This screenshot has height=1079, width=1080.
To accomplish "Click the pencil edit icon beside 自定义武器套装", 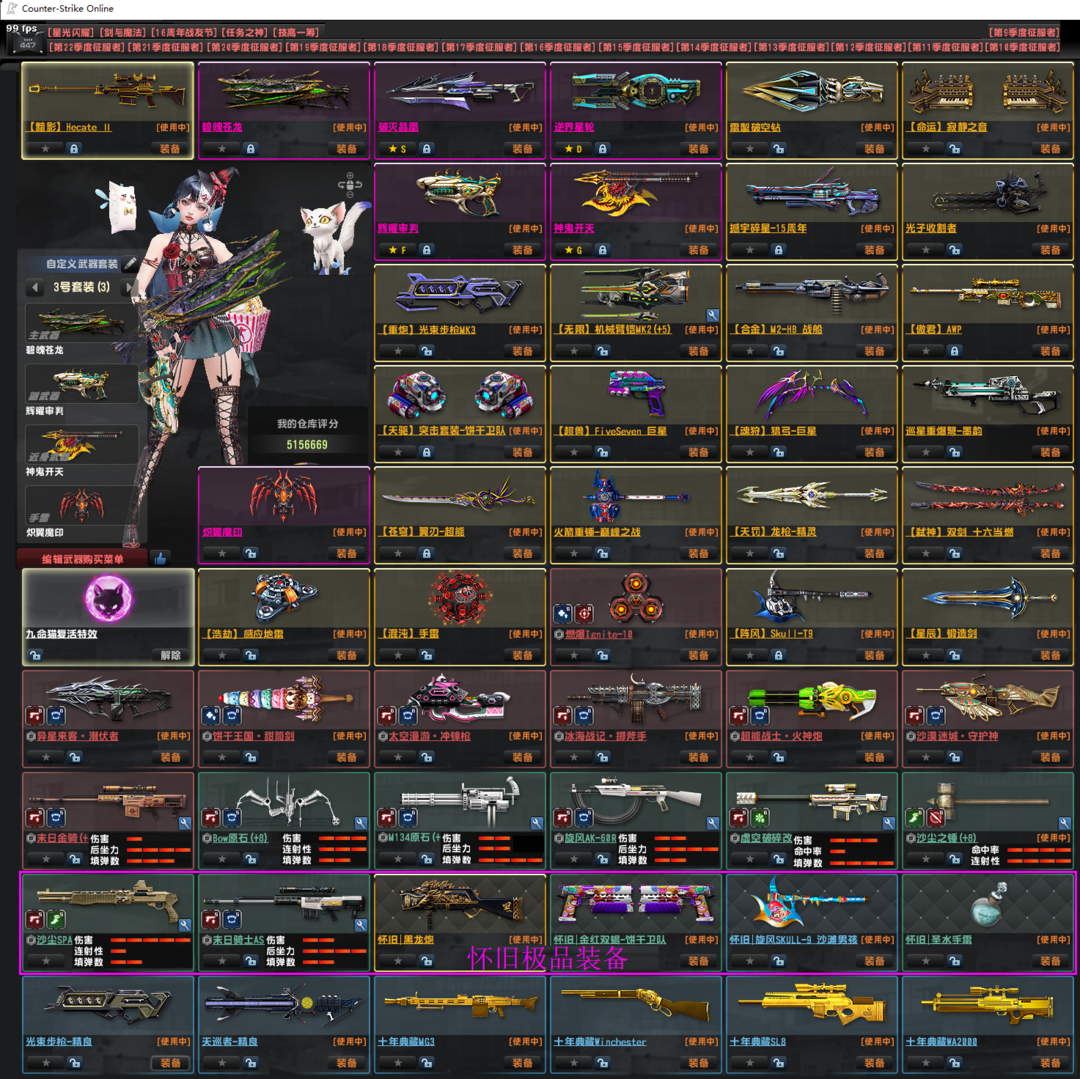I will [x=129, y=264].
